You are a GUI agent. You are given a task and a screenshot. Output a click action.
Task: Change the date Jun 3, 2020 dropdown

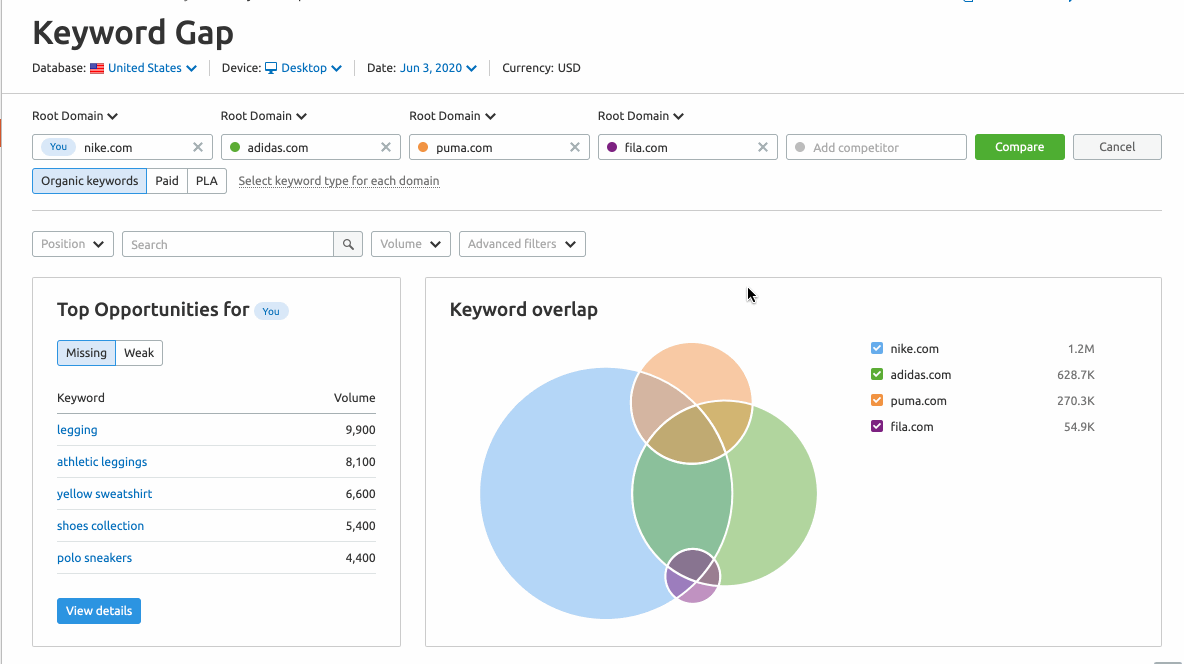[438, 69]
